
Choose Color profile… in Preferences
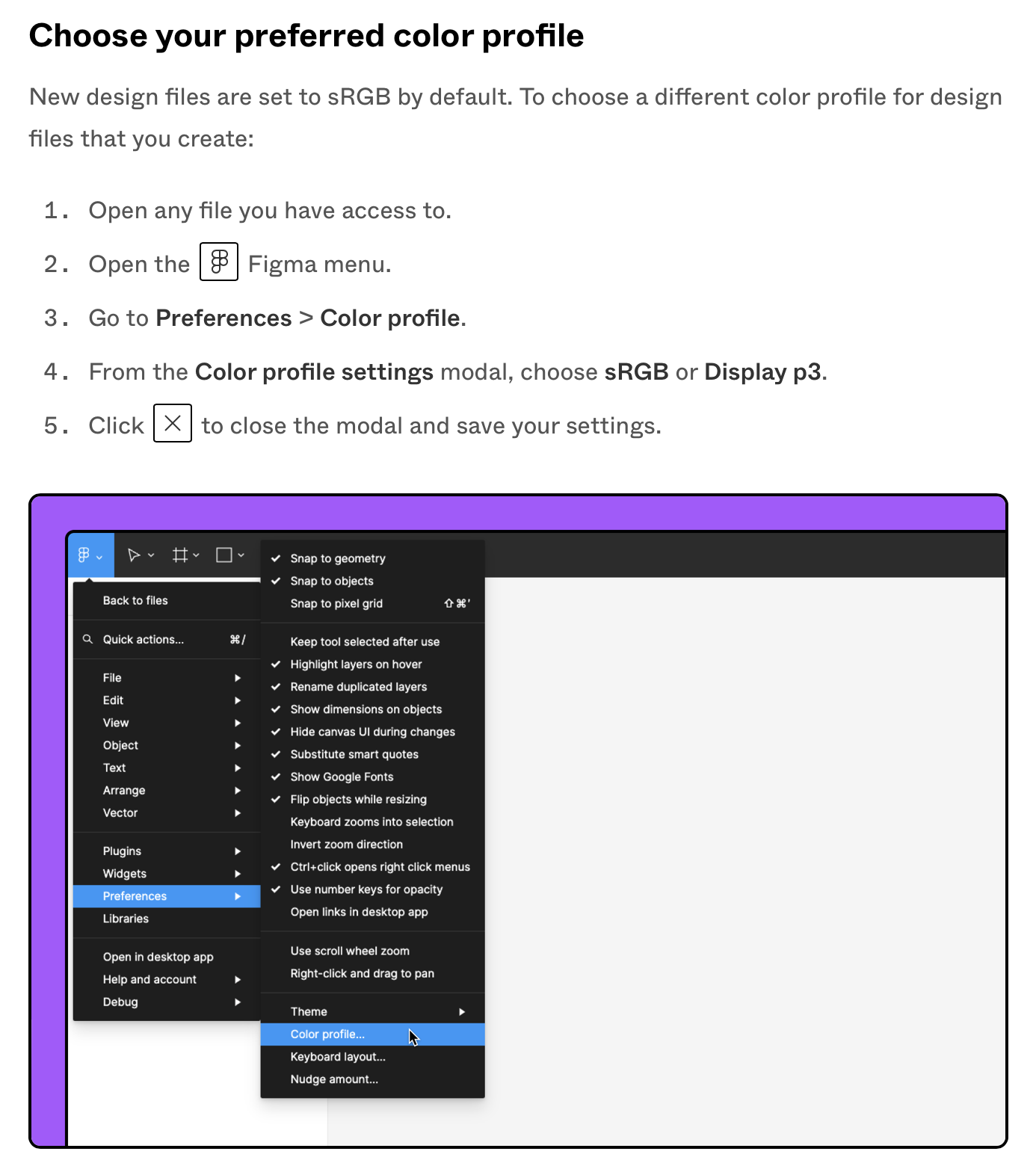point(372,1034)
